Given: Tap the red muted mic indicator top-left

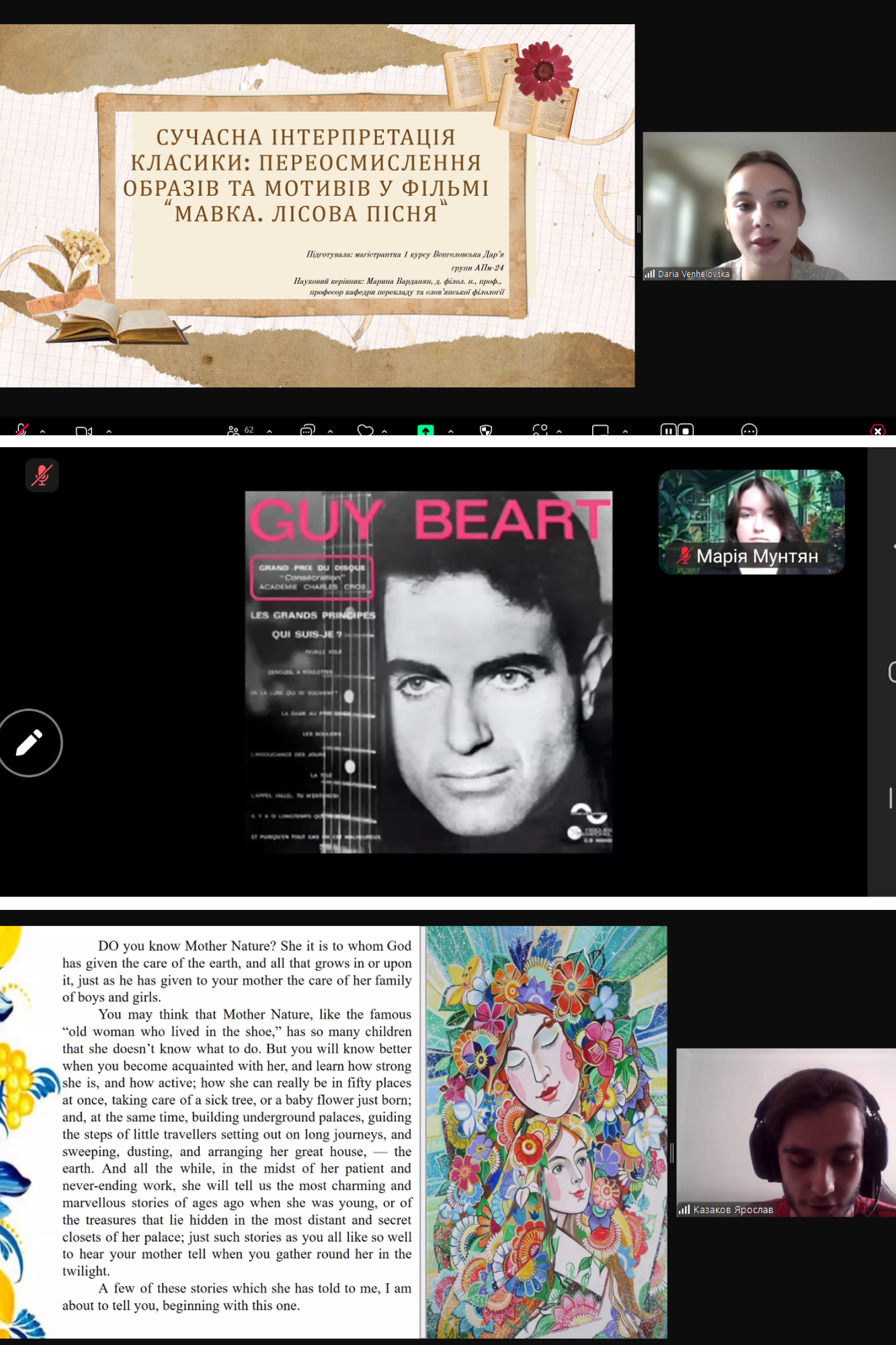Looking at the screenshot, I should click(42, 475).
